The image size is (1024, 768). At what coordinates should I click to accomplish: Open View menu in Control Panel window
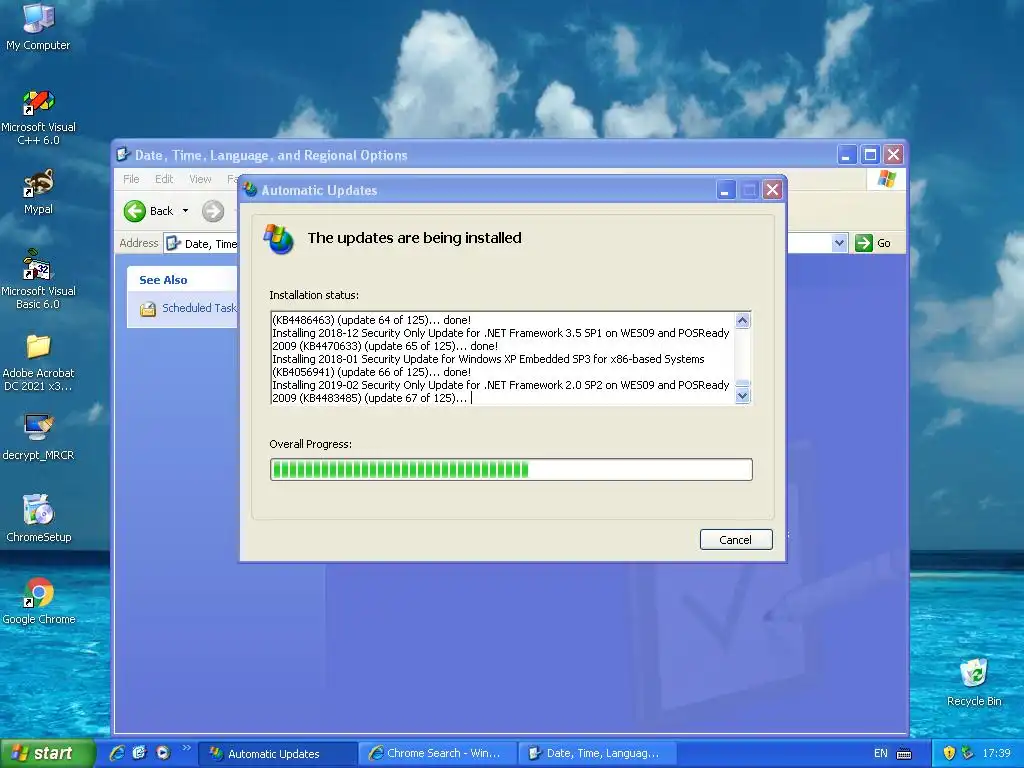coord(200,179)
